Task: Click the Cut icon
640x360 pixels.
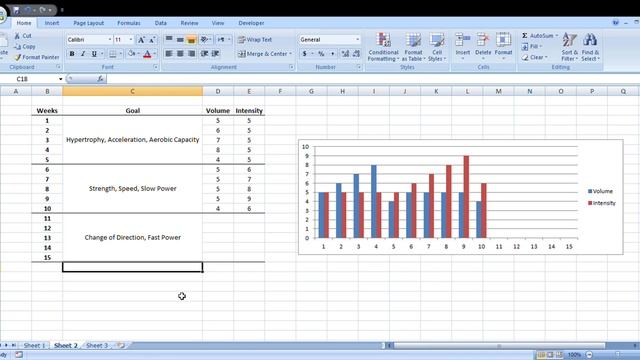Action: tap(18, 36)
